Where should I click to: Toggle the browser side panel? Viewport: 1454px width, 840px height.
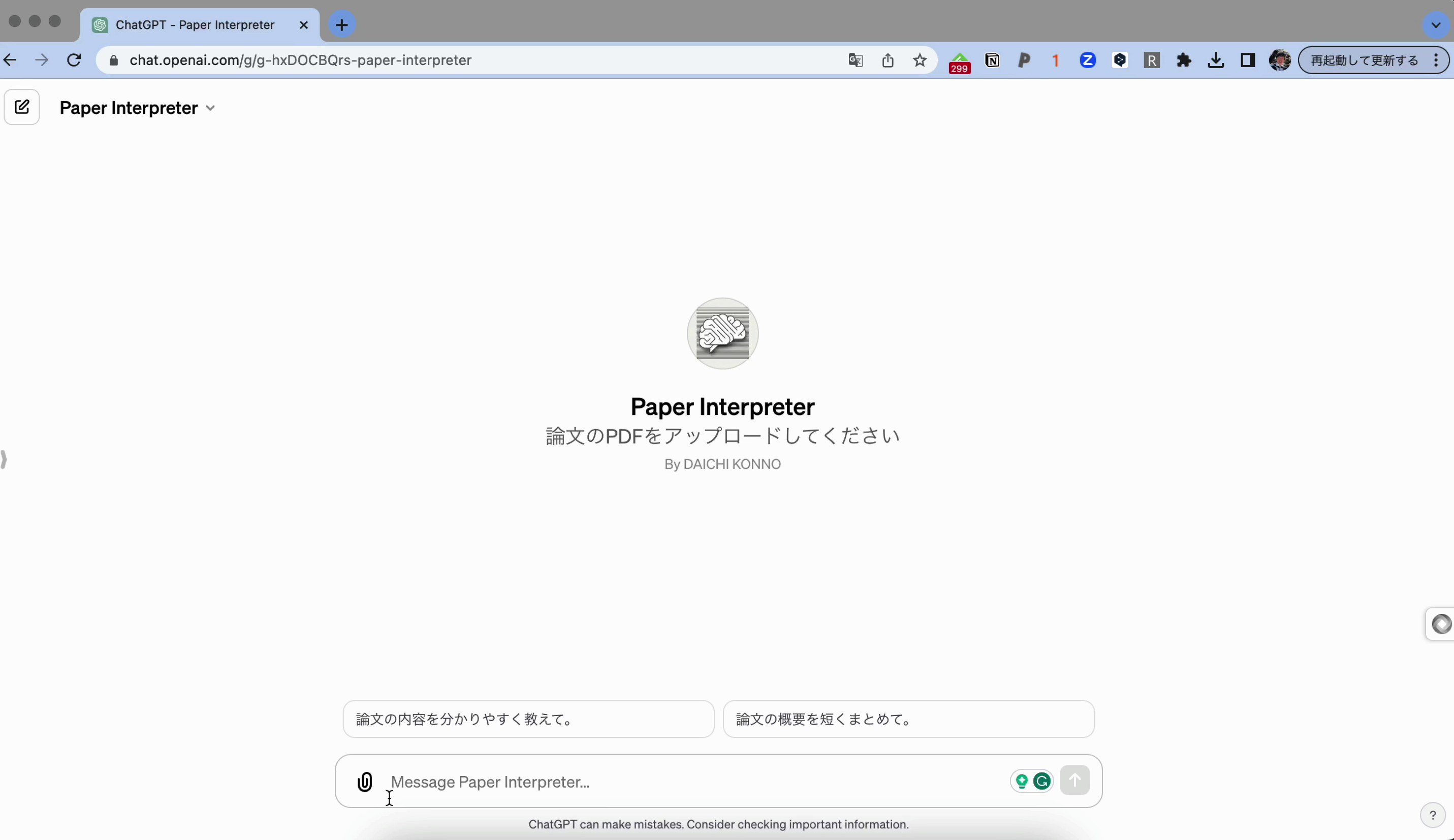click(1247, 60)
